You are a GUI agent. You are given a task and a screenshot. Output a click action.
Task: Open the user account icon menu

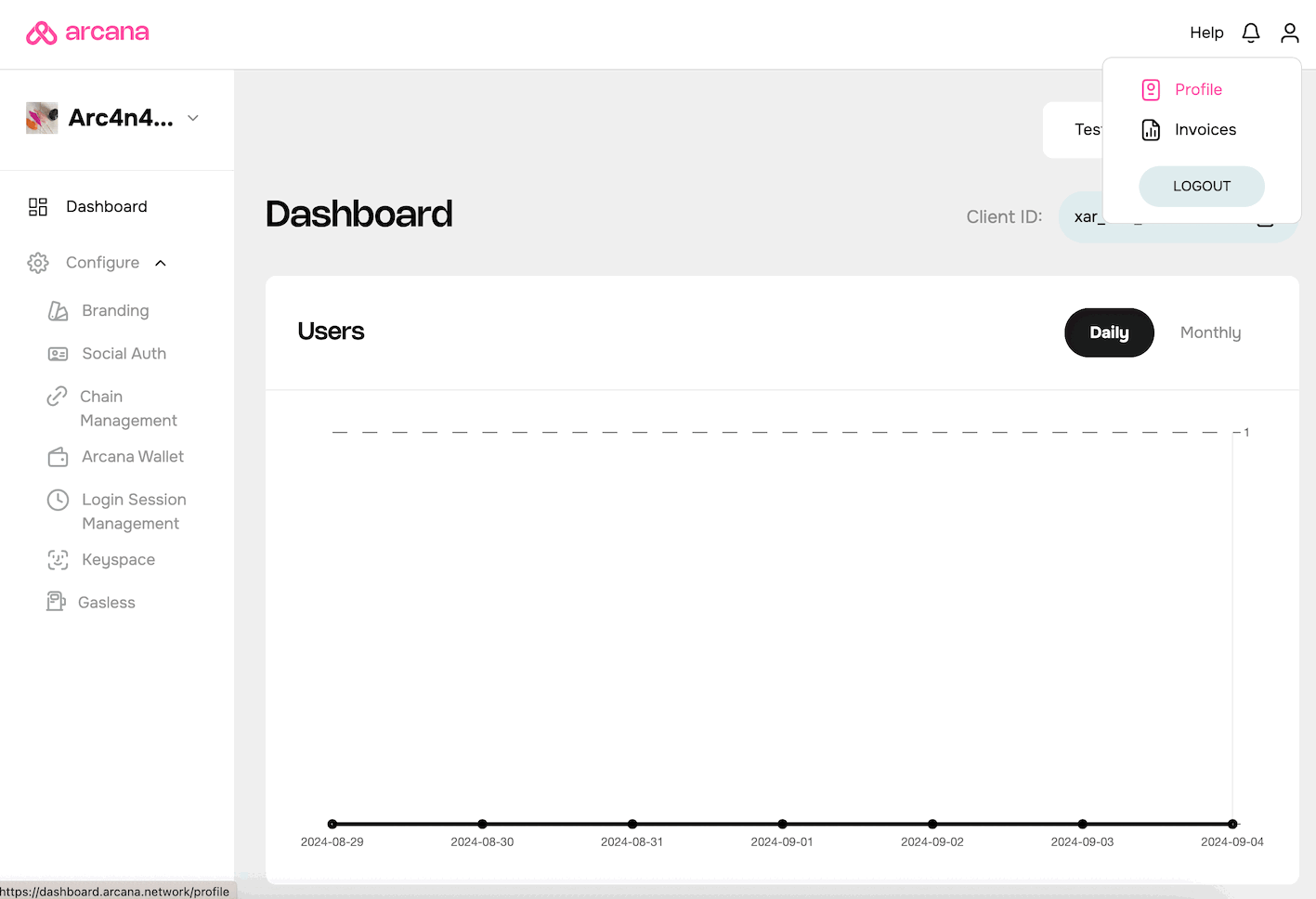tap(1290, 33)
